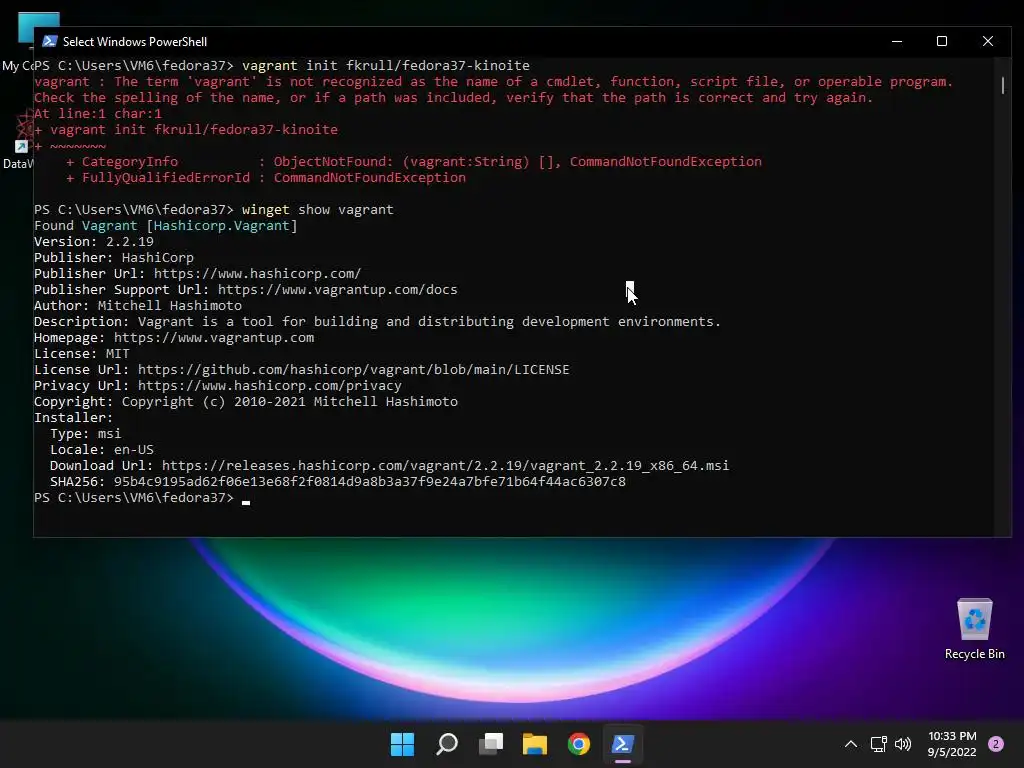
Task: Select the Recycle Bin desktop icon
Action: click(x=974, y=629)
